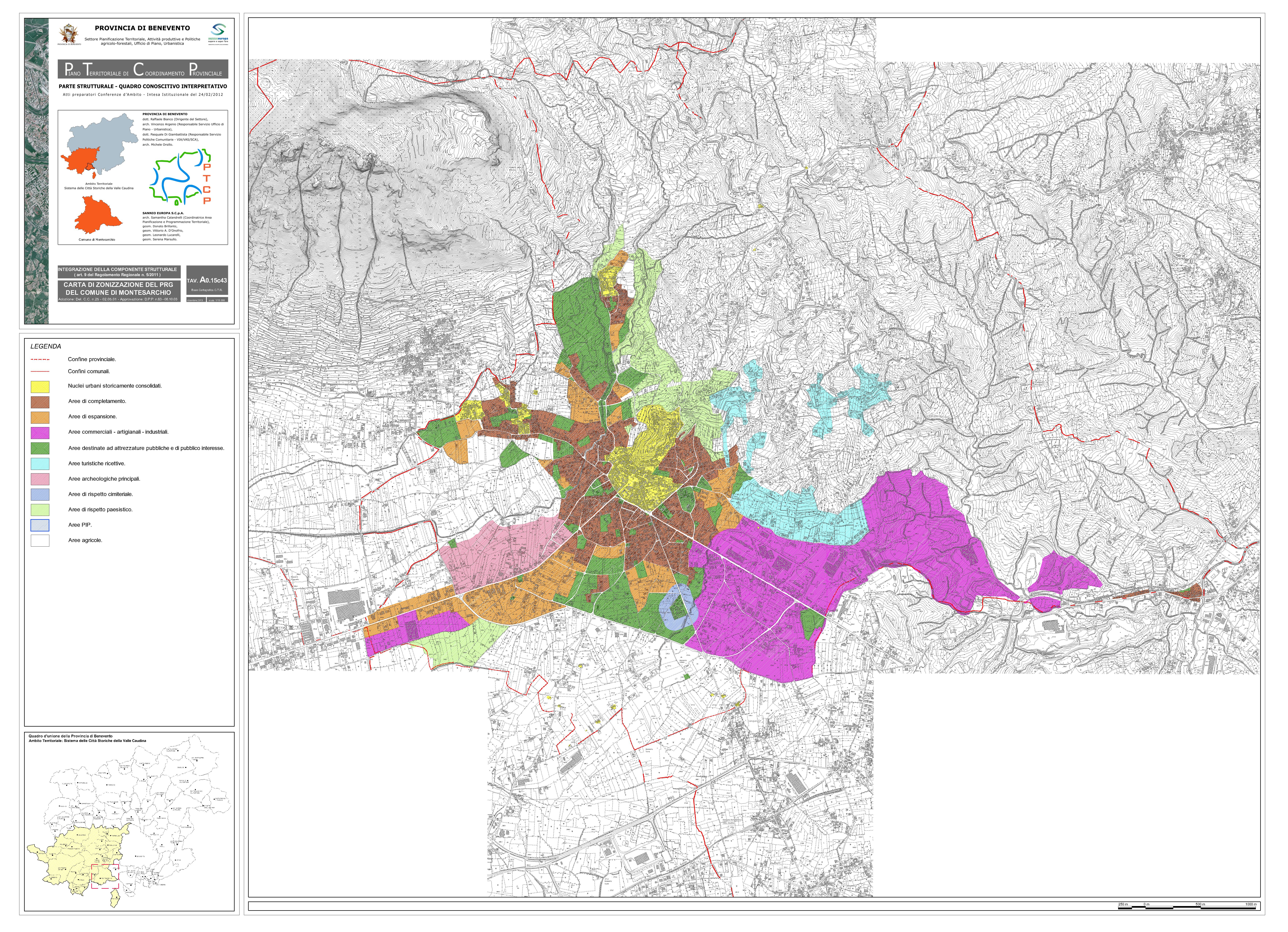Click the red dashed rectangle in the overview map
This screenshot has width=1288, height=932.
coord(105,876)
